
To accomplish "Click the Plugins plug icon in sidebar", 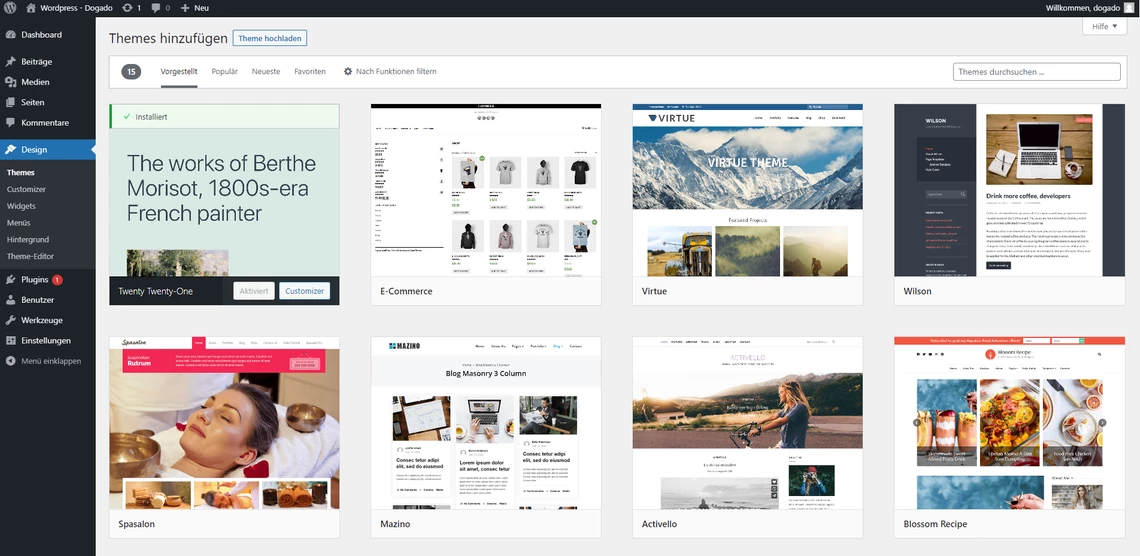I will pyautogui.click(x=10, y=280).
